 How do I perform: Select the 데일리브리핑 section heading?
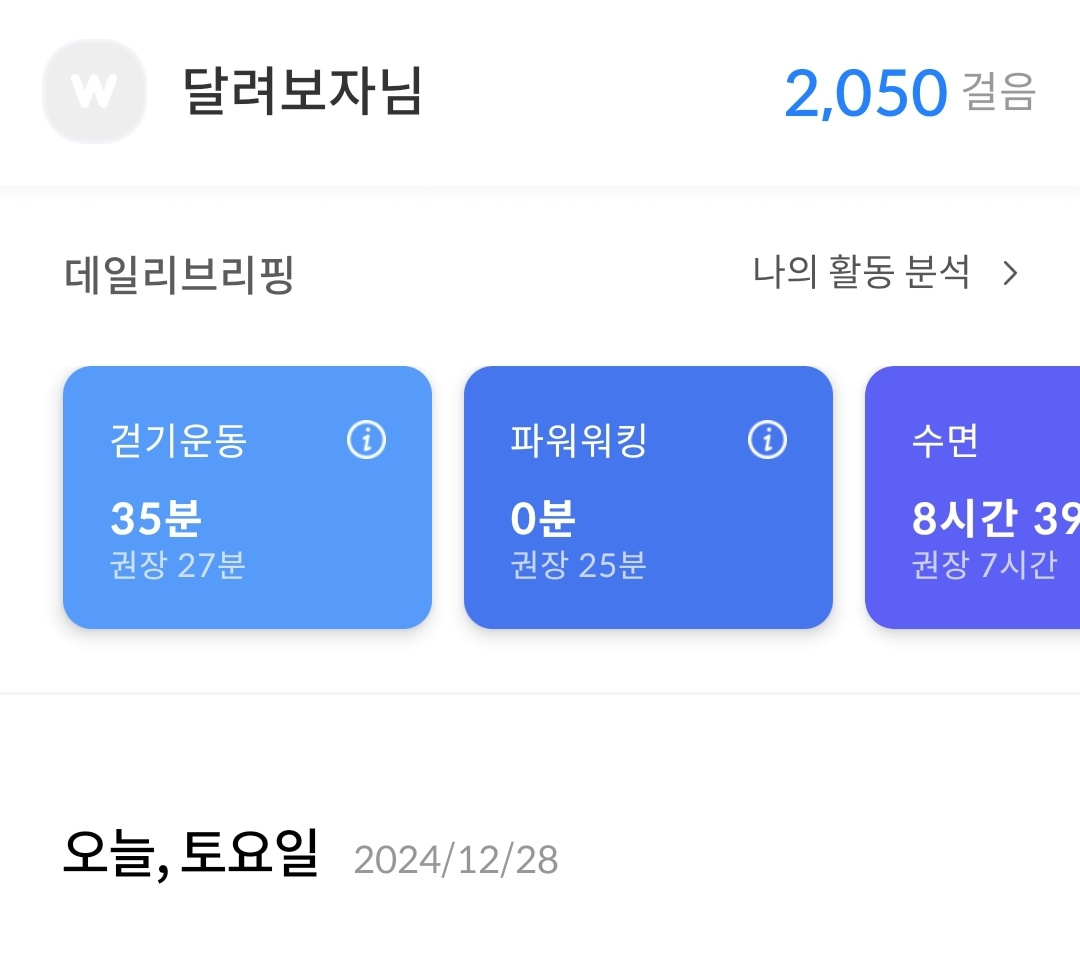click(179, 274)
